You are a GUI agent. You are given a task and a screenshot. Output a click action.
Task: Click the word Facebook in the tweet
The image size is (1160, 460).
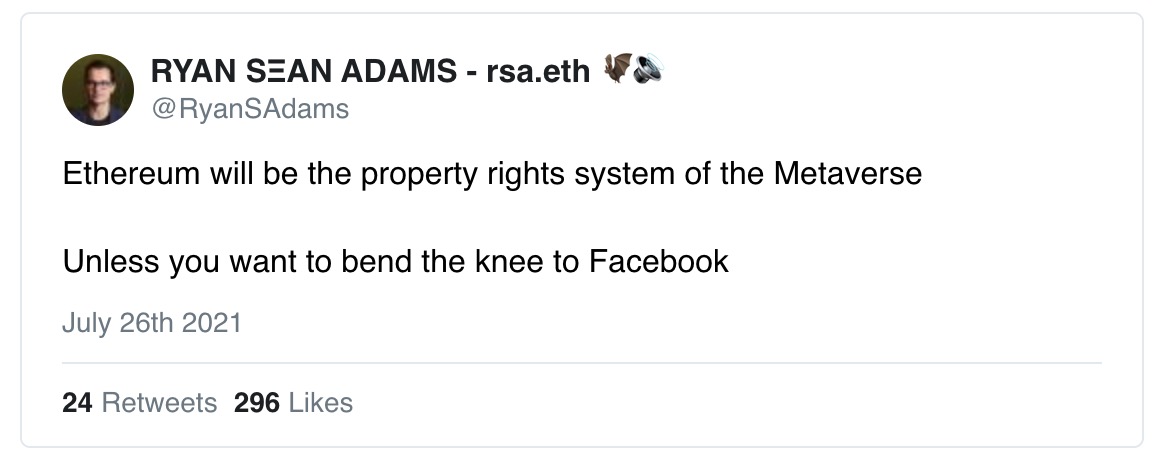click(658, 262)
